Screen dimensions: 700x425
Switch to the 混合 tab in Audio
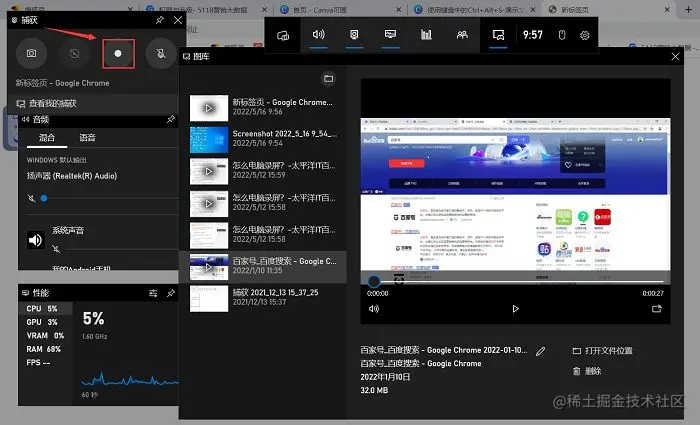pyautogui.click(x=47, y=138)
